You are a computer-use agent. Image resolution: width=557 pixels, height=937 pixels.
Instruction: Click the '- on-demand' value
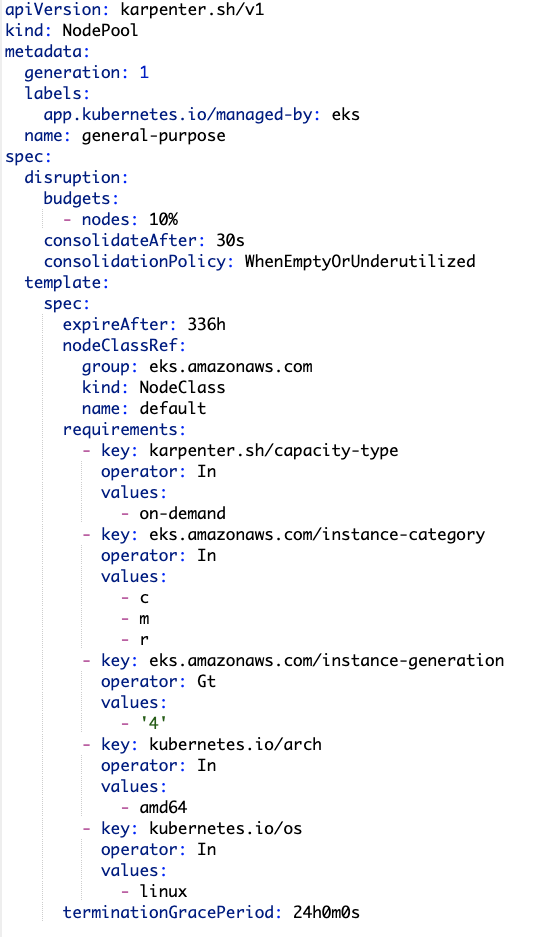pos(173,513)
